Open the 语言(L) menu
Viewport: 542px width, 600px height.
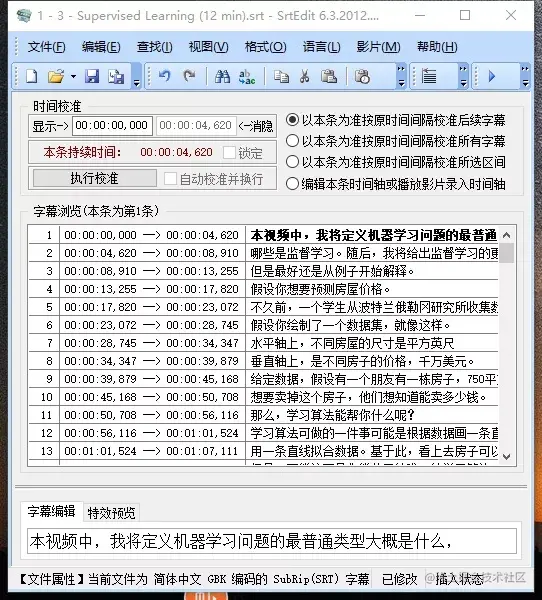pos(322,47)
